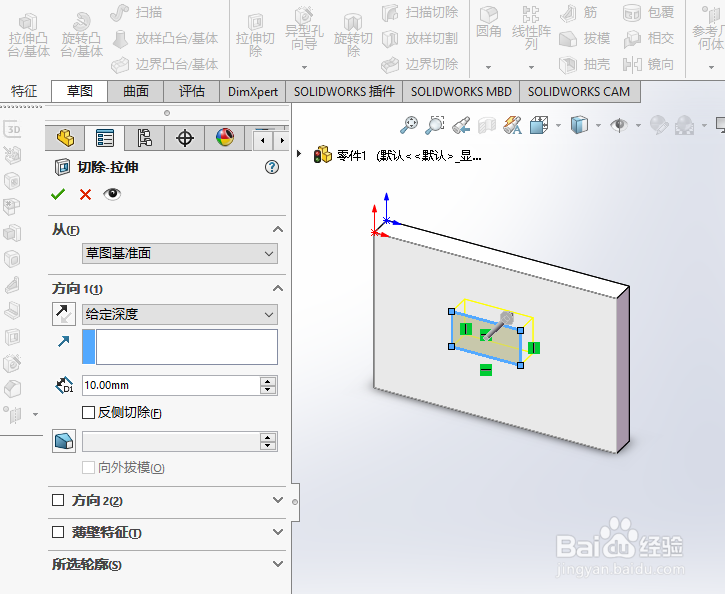This screenshot has height=594, width=725.
Task: Select the Swept Cut (扫描切除) tool
Action: 420,12
